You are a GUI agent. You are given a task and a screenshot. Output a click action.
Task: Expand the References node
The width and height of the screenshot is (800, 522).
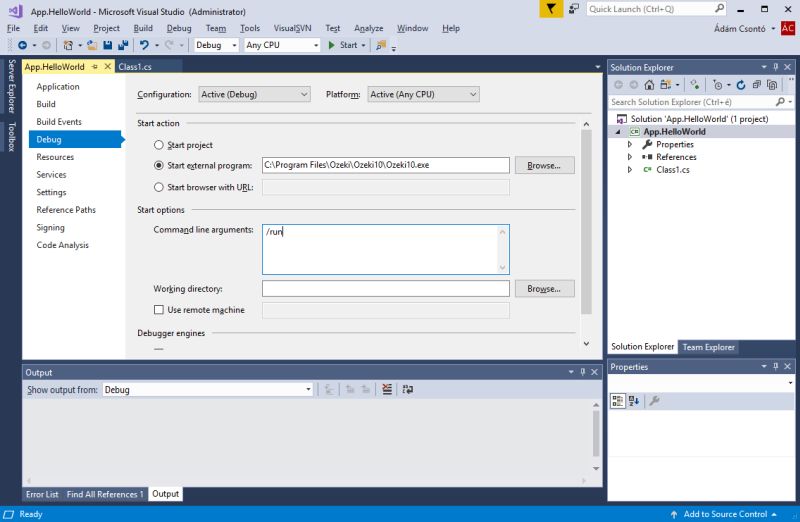click(630, 157)
